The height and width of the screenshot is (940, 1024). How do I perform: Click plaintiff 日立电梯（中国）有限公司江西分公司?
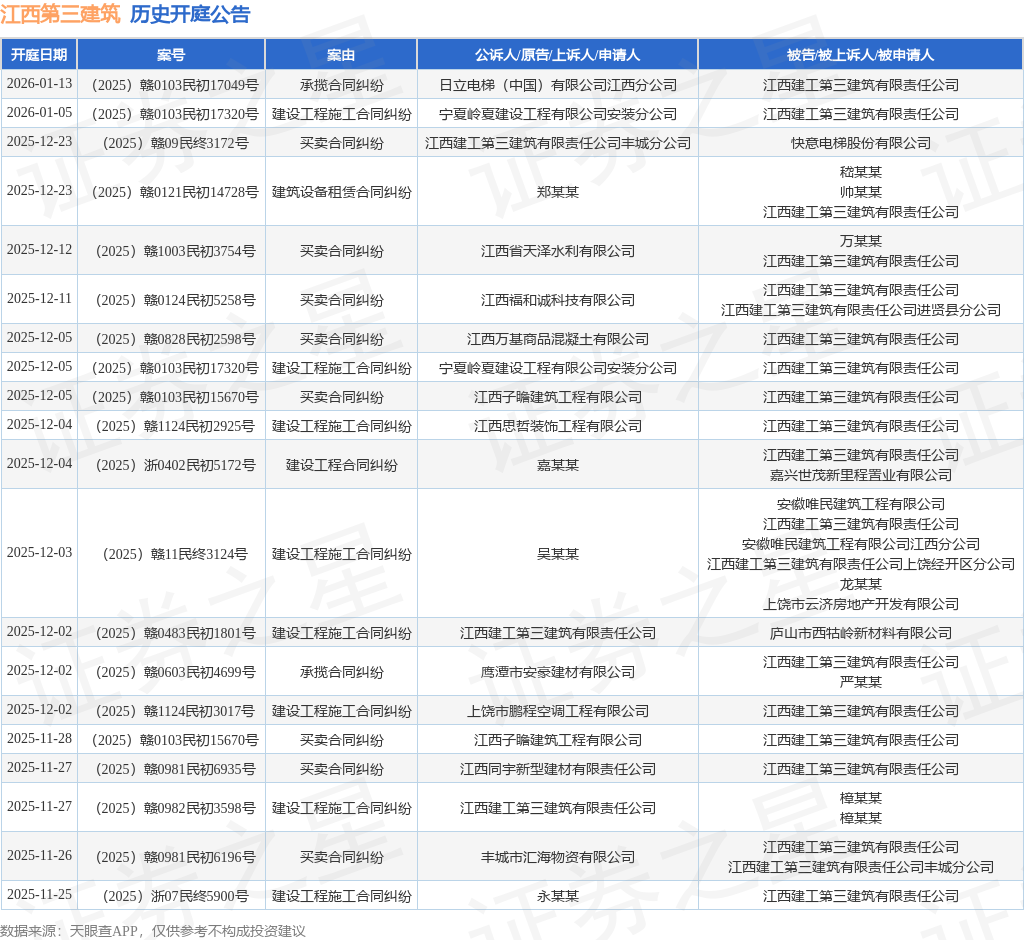[x=558, y=85]
